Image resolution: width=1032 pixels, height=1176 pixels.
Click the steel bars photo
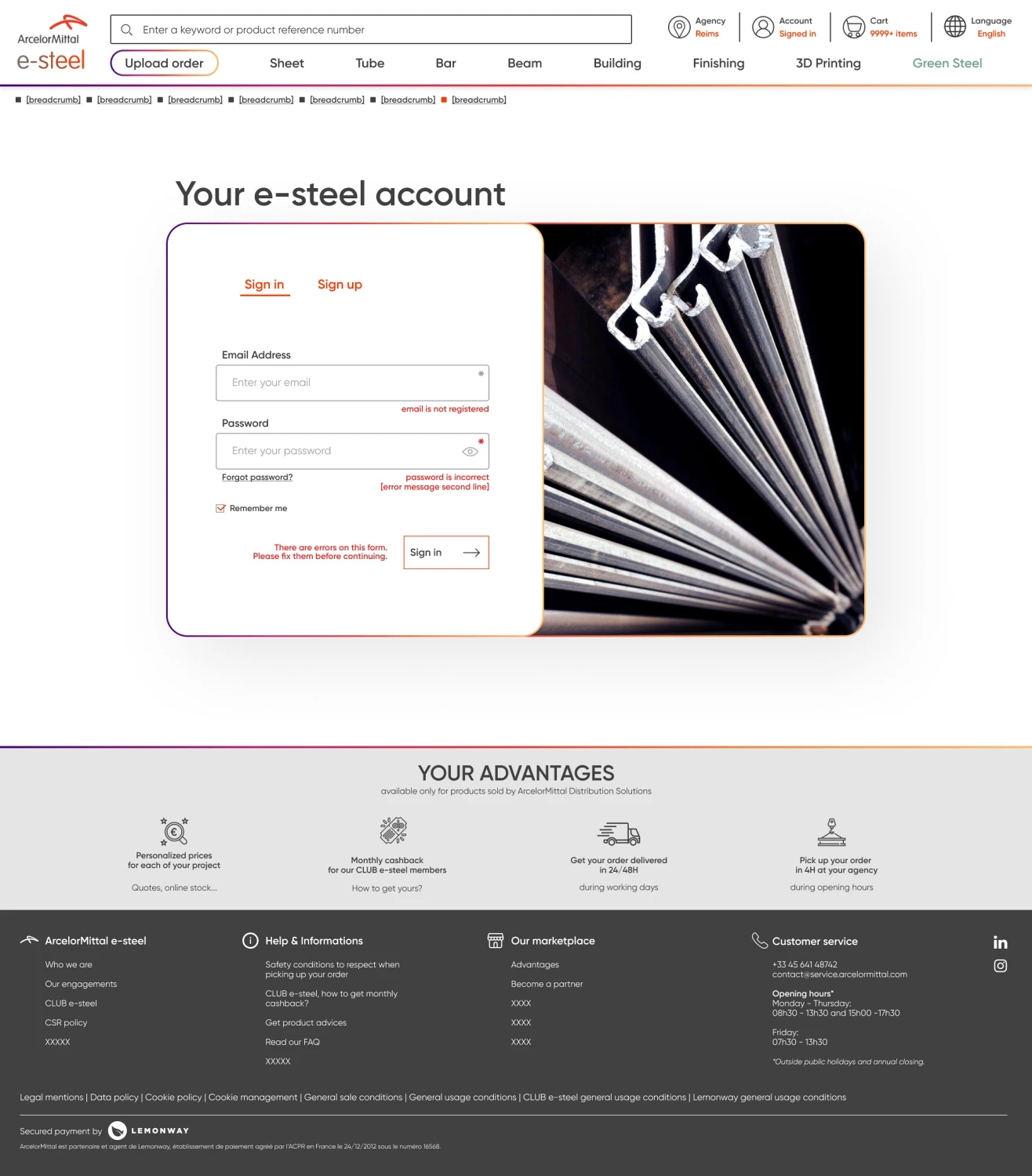[x=703, y=430]
